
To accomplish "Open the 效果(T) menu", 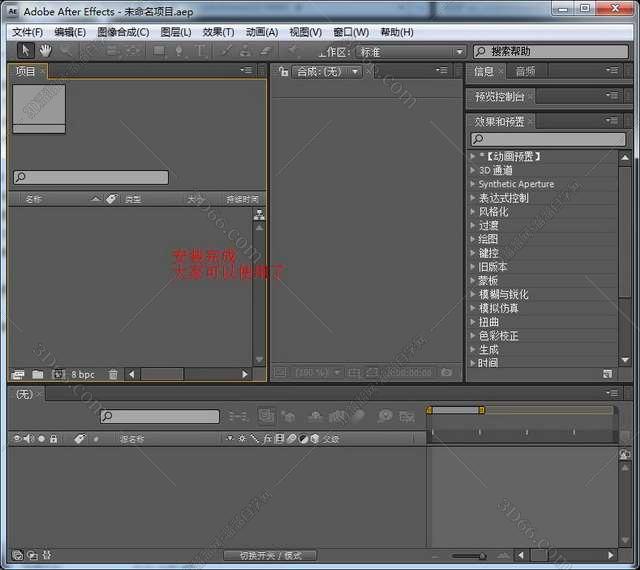I will click(218, 32).
